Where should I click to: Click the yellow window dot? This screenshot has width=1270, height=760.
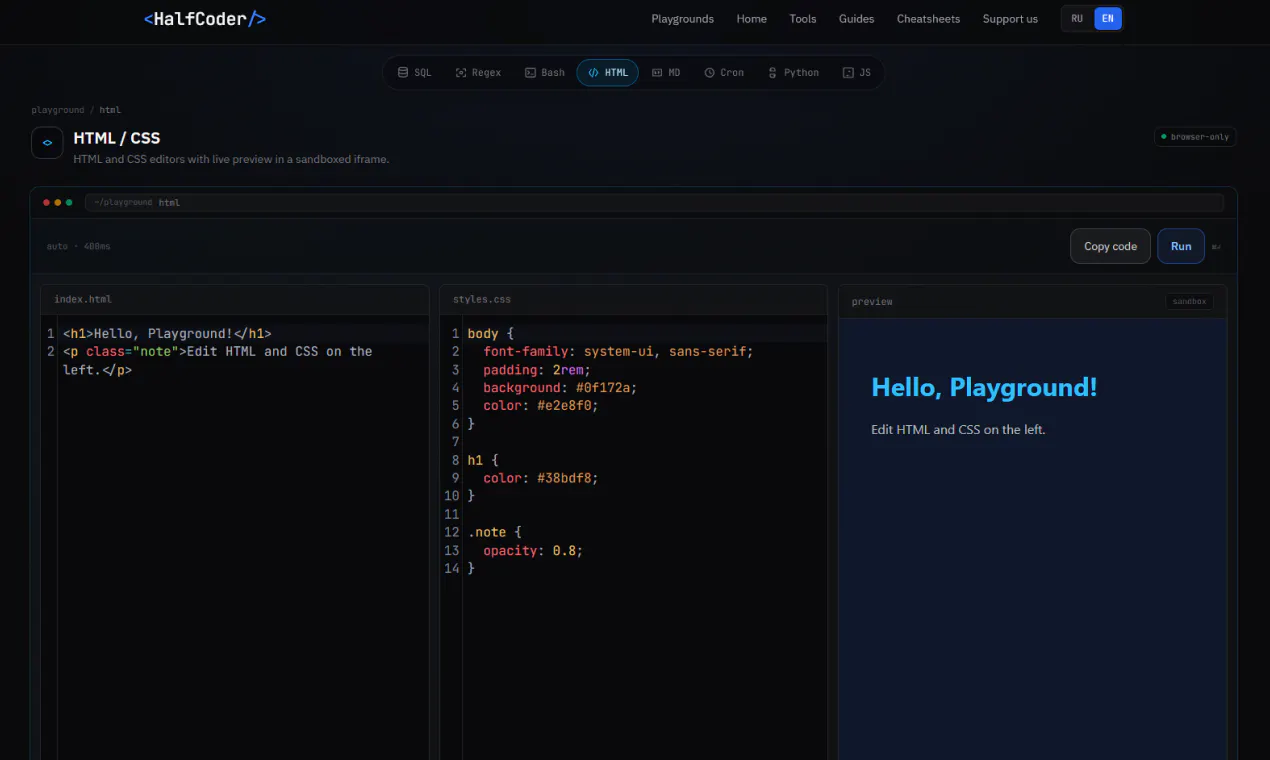point(58,202)
